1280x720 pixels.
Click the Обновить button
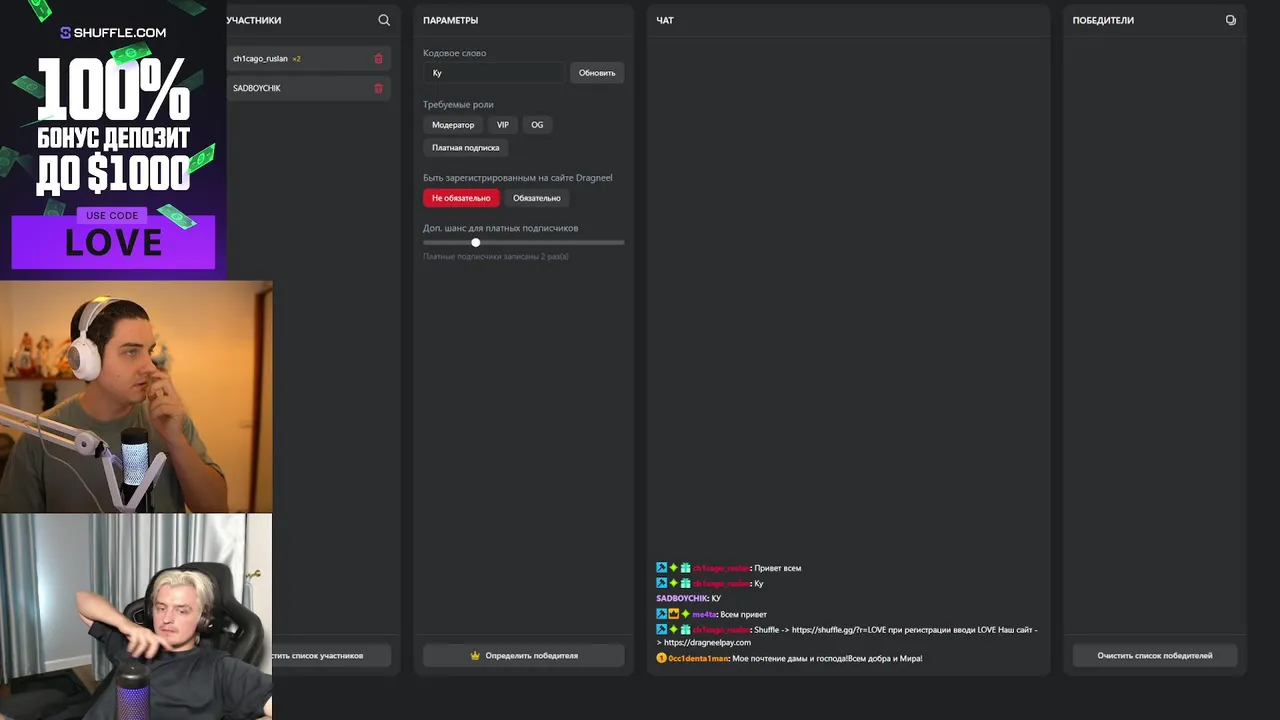597,73
